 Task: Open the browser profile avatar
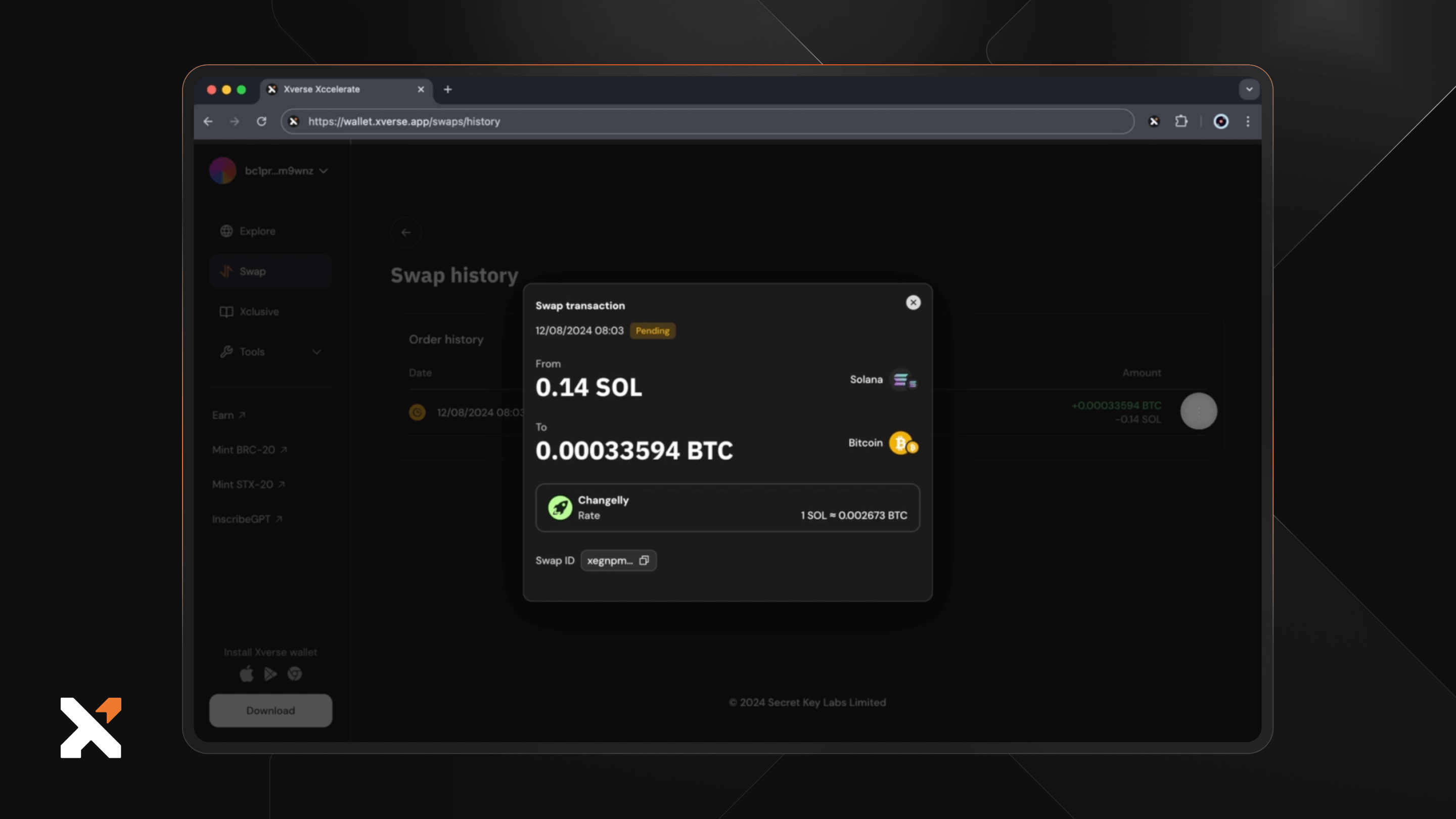coord(1221,121)
